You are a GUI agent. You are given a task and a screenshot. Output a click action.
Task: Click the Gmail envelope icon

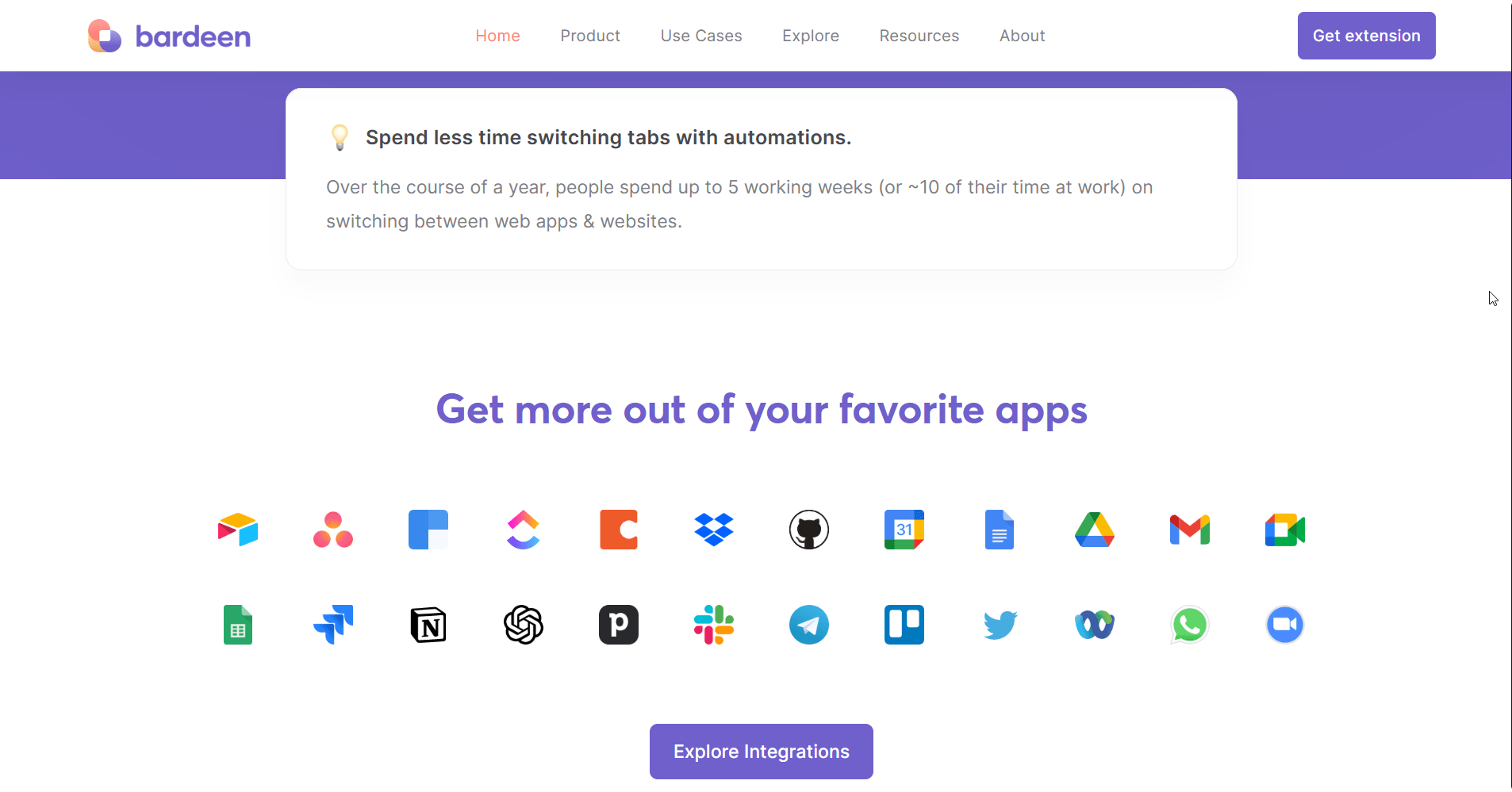click(1190, 530)
